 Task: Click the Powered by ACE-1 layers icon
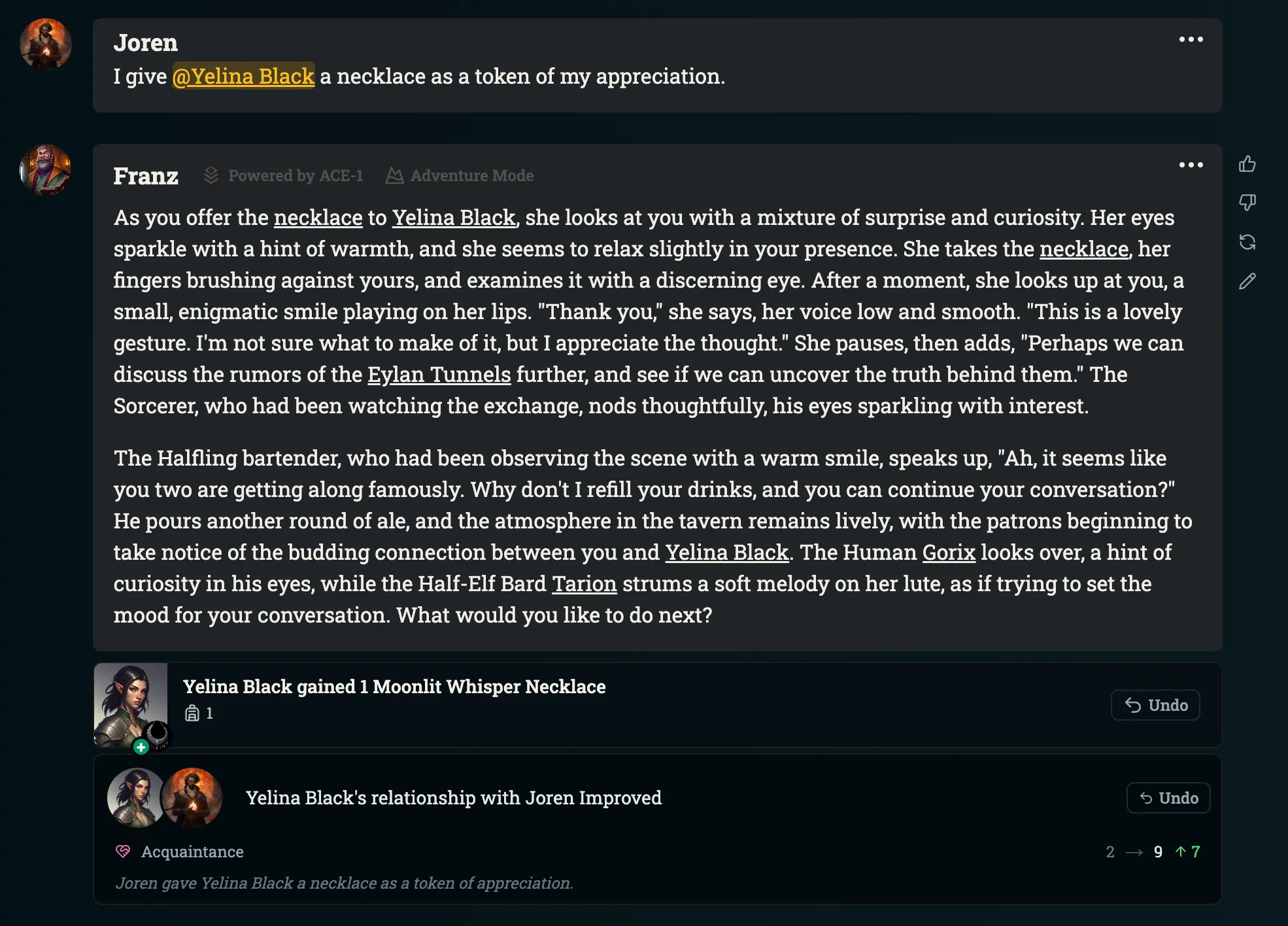(211, 175)
